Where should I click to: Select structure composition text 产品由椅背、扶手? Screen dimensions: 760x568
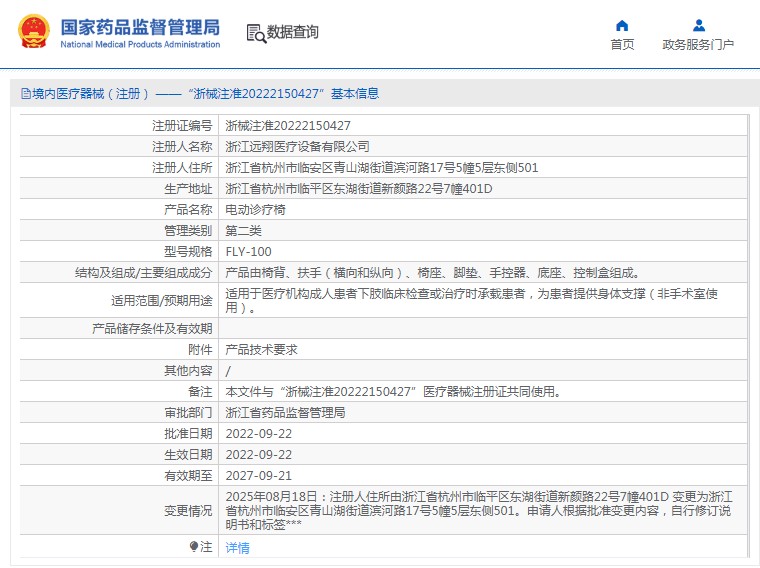(x=432, y=273)
